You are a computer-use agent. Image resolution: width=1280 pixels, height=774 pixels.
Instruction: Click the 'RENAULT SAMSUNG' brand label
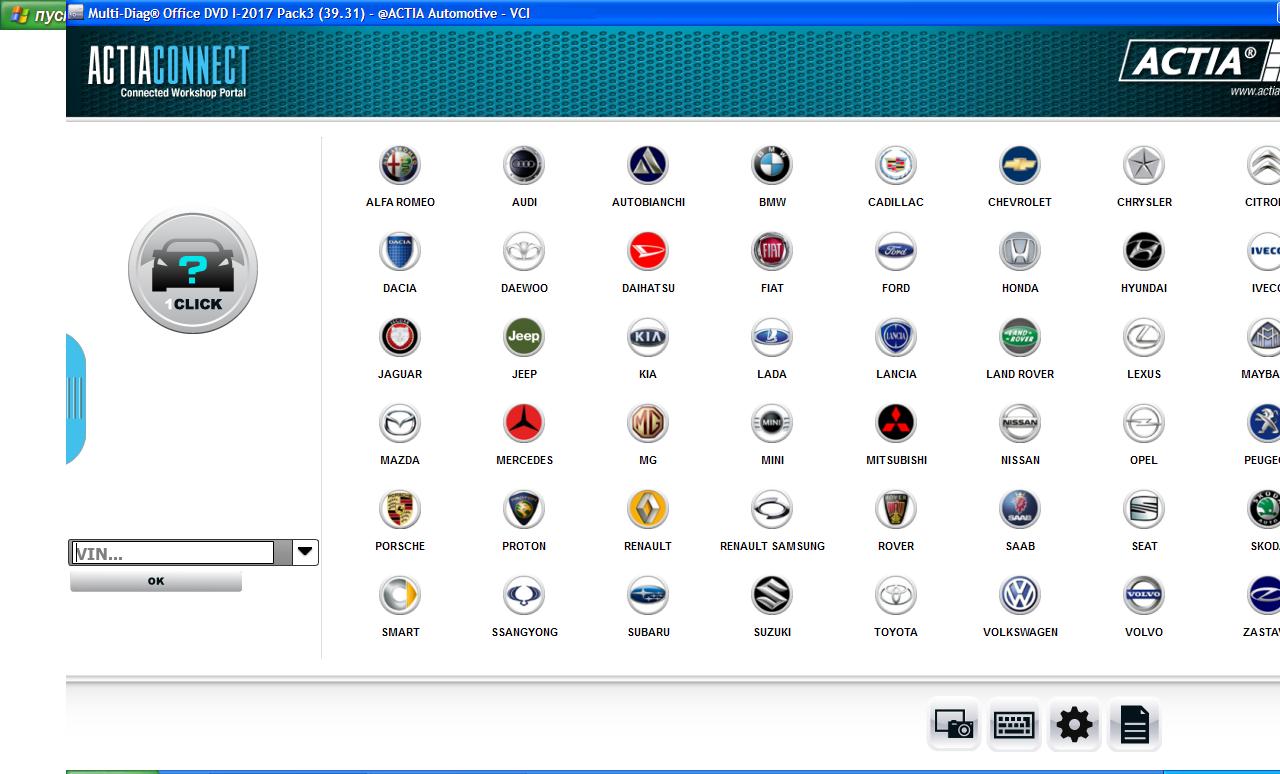pos(772,546)
